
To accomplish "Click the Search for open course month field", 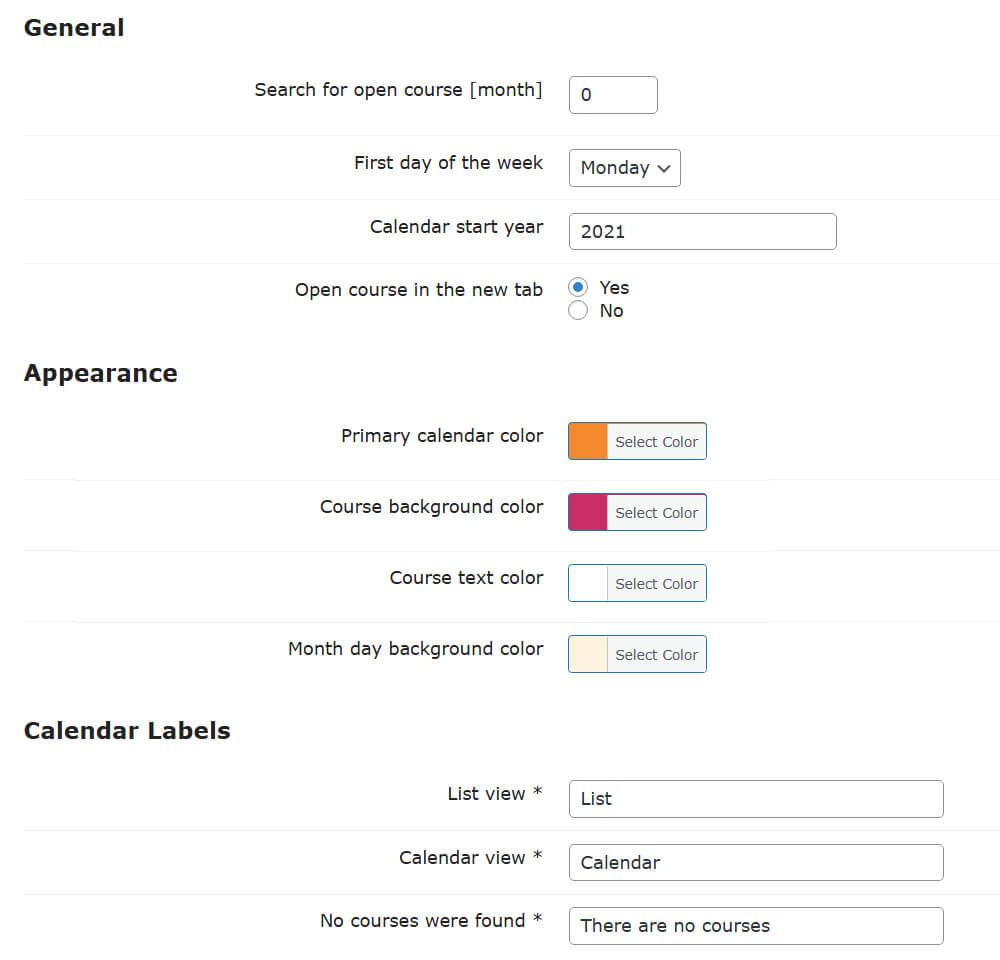I will [613, 95].
